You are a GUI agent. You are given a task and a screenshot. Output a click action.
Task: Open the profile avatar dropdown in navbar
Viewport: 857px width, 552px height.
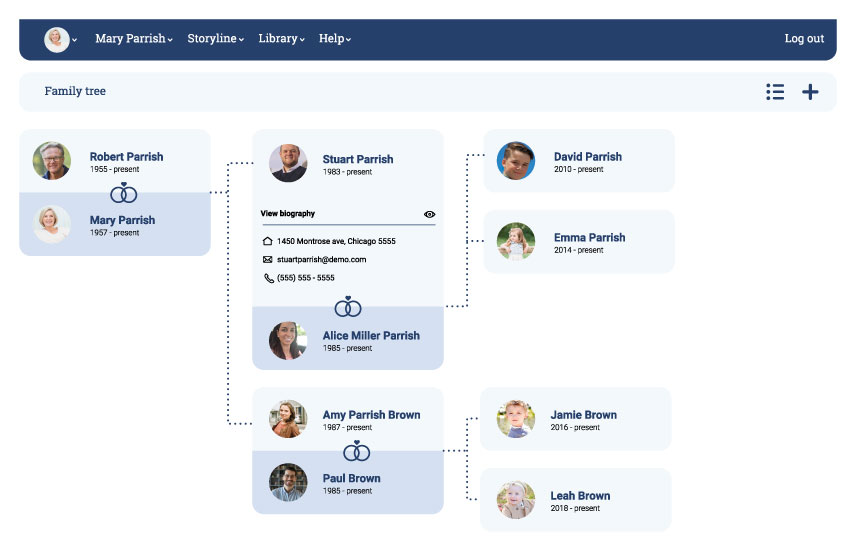pos(60,39)
